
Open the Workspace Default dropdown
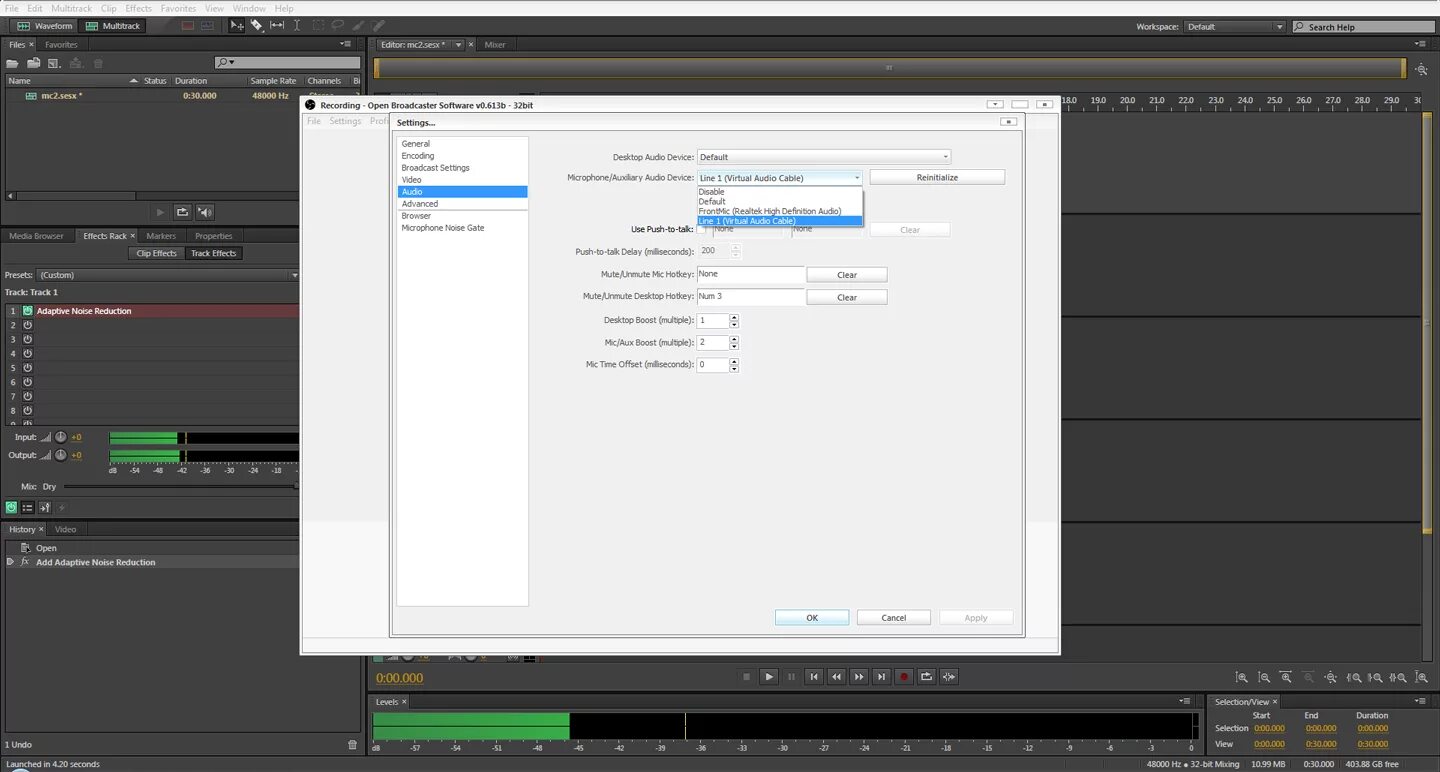pos(1235,27)
